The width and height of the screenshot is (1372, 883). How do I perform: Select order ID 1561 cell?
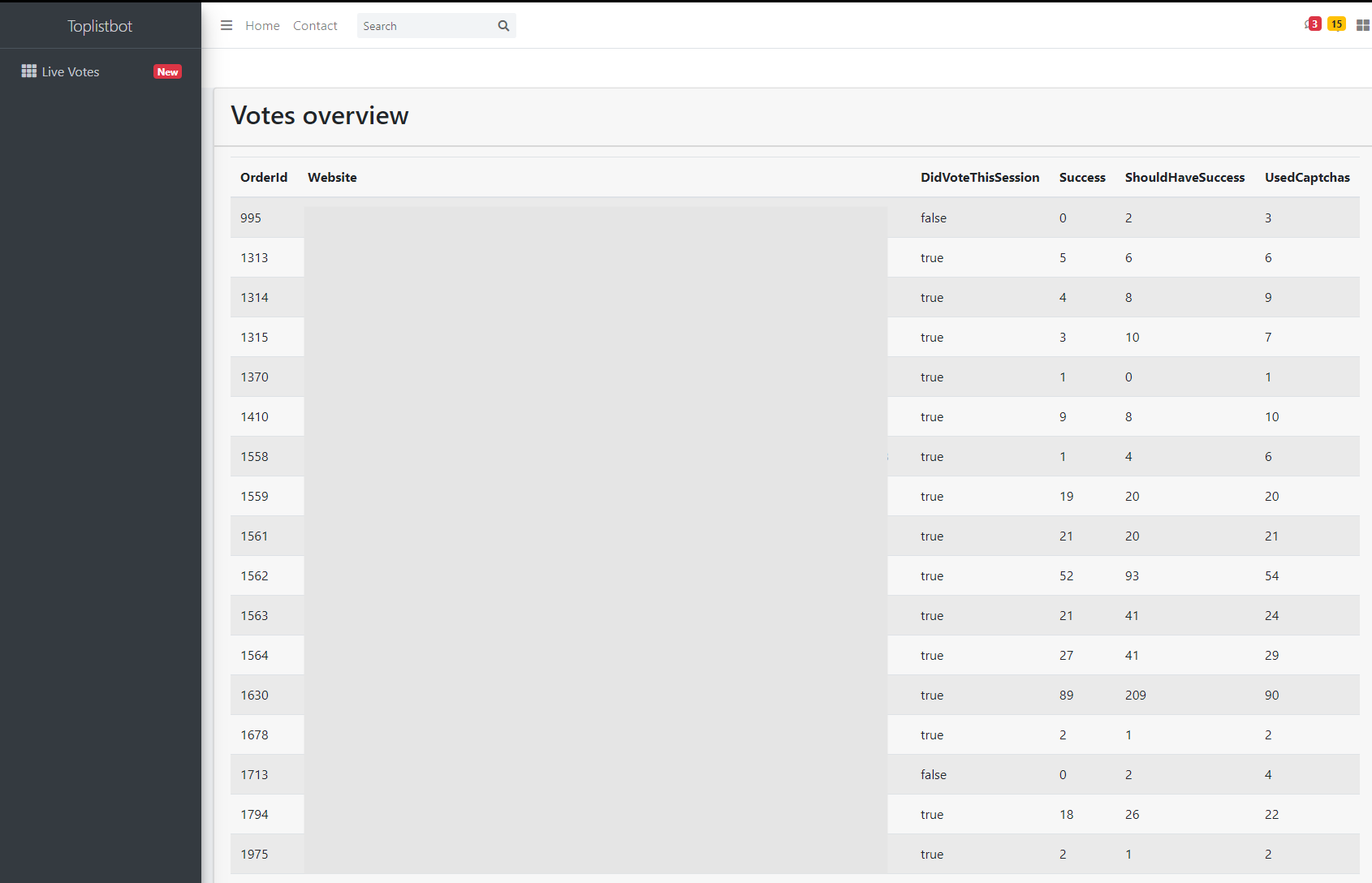254,536
